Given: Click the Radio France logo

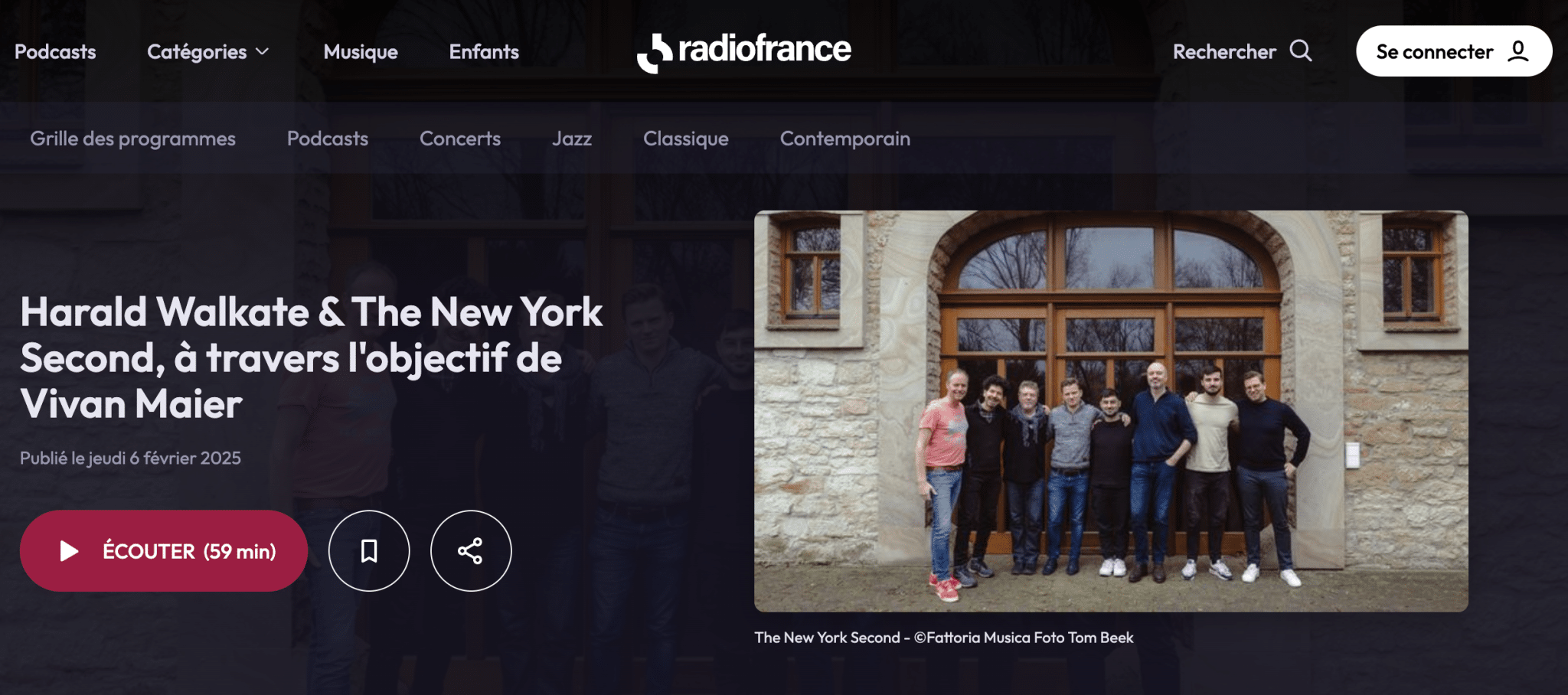Looking at the screenshot, I should [x=743, y=51].
